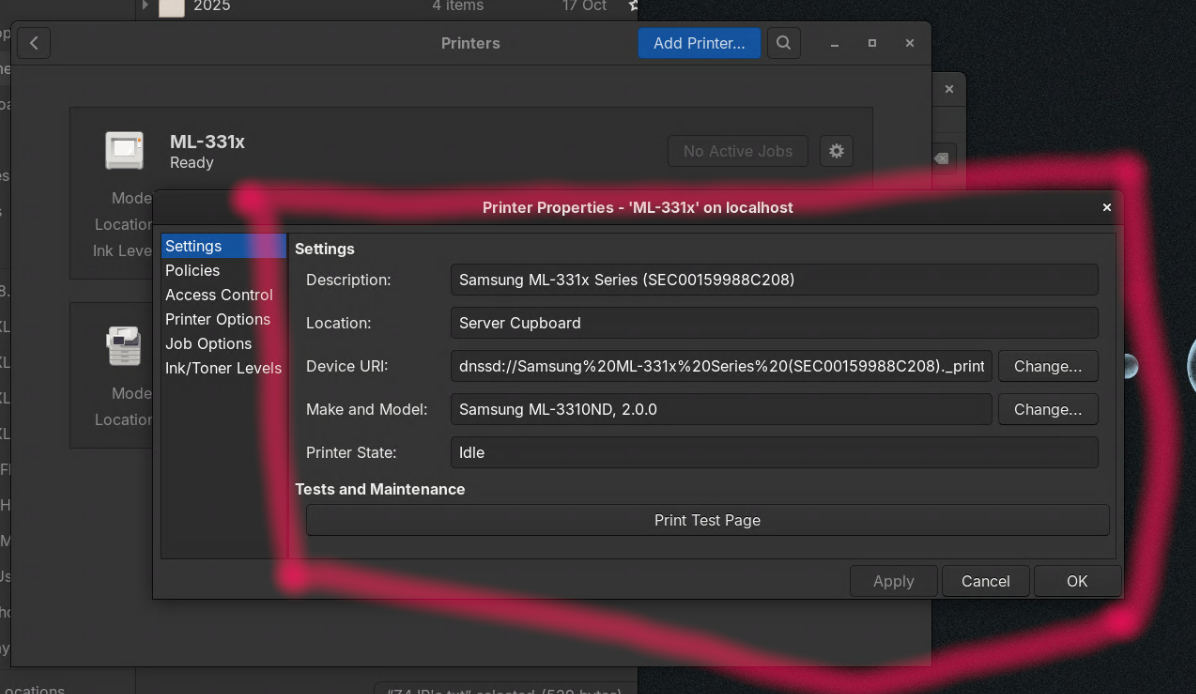Click into the Location text field

coord(774,323)
